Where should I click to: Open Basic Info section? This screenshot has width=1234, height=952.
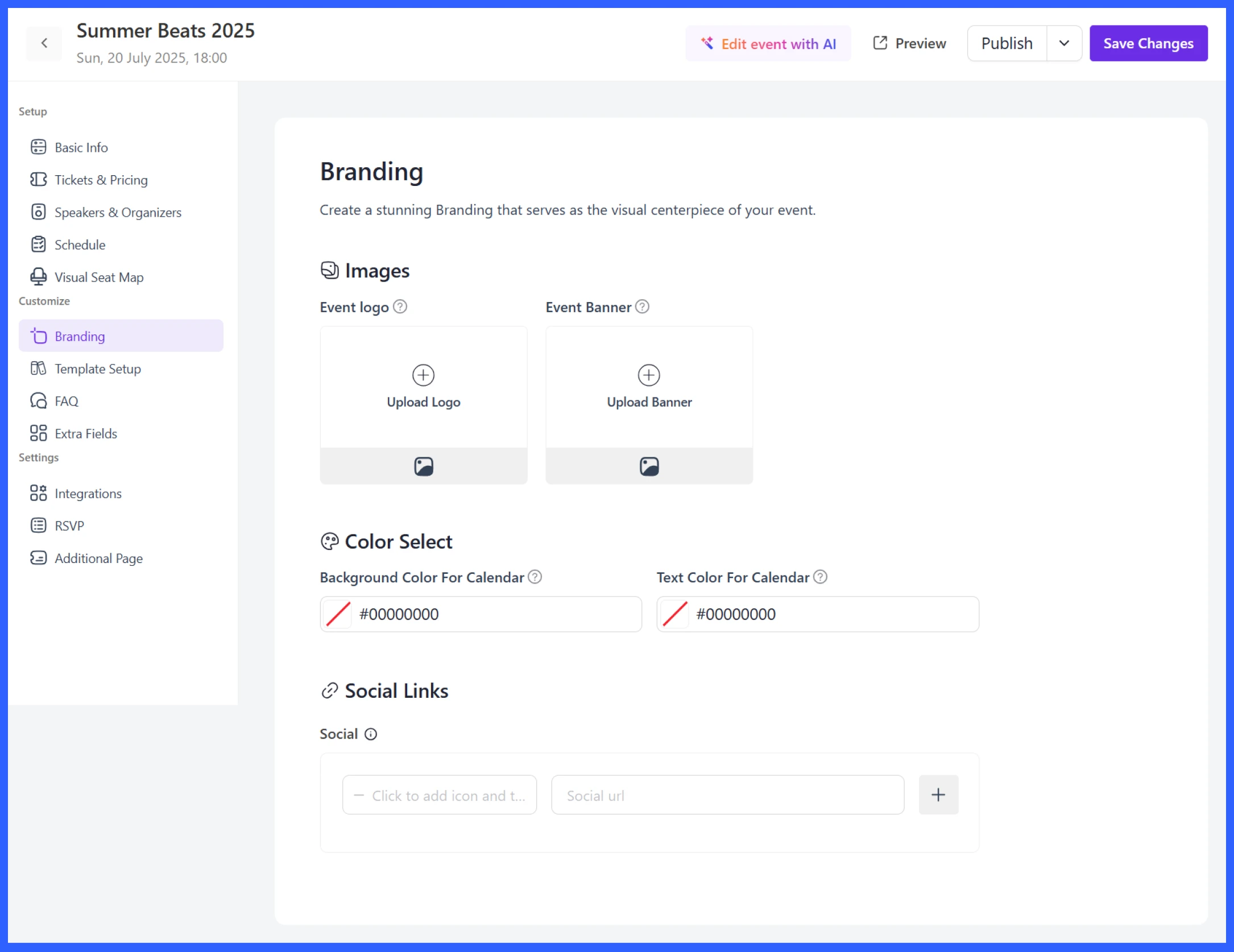(121, 147)
